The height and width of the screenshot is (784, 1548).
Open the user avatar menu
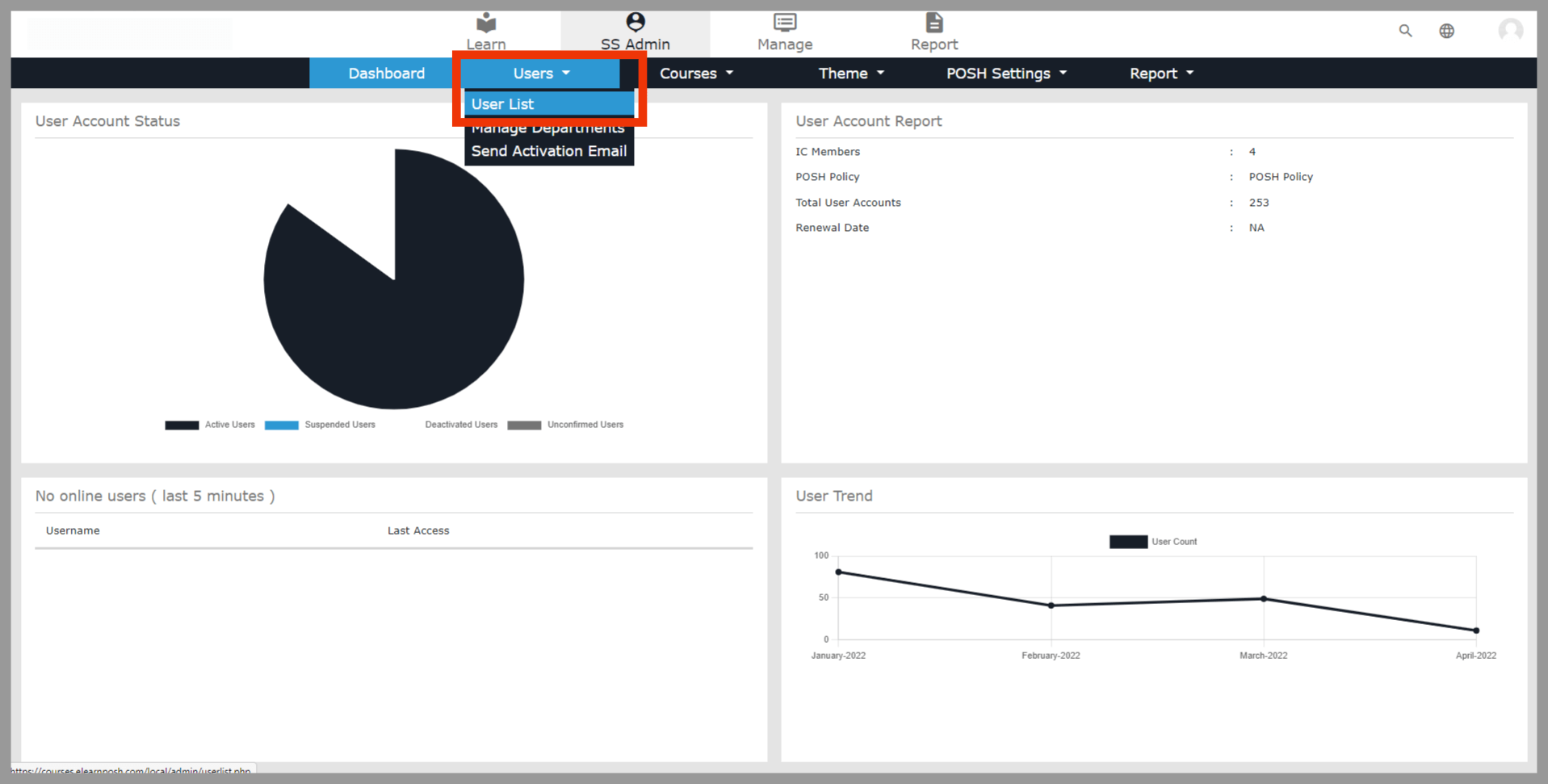point(1510,31)
